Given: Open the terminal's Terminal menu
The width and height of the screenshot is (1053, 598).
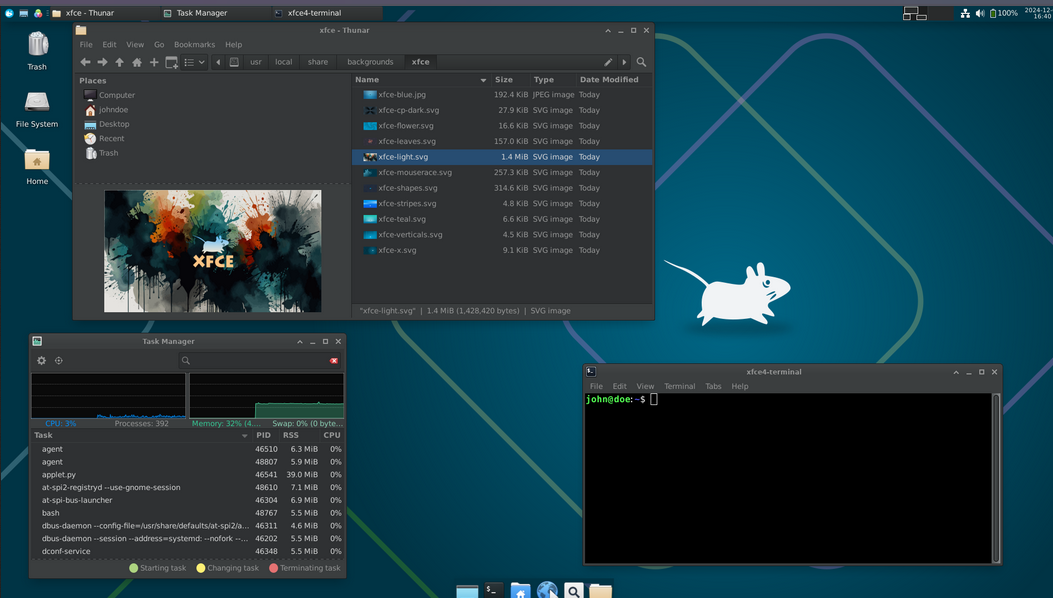Looking at the screenshot, I should tap(680, 386).
